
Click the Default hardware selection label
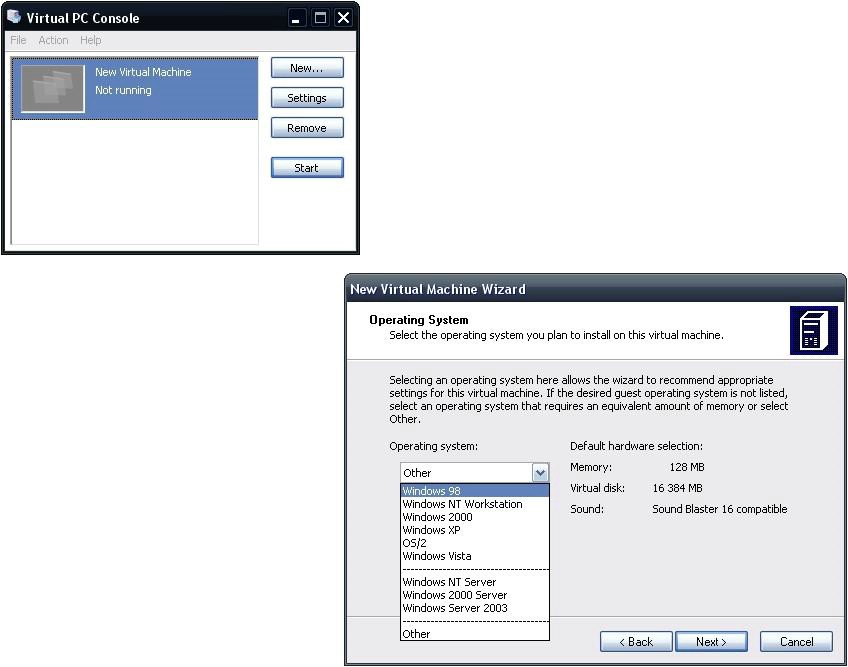click(637, 446)
